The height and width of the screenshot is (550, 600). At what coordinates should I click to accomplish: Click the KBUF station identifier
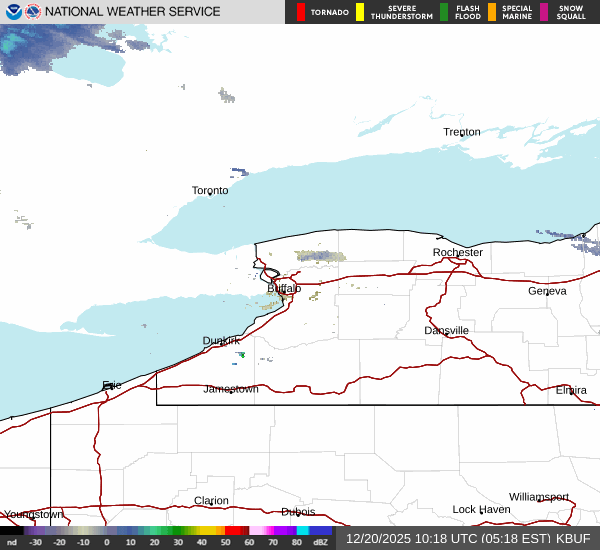pos(573,538)
